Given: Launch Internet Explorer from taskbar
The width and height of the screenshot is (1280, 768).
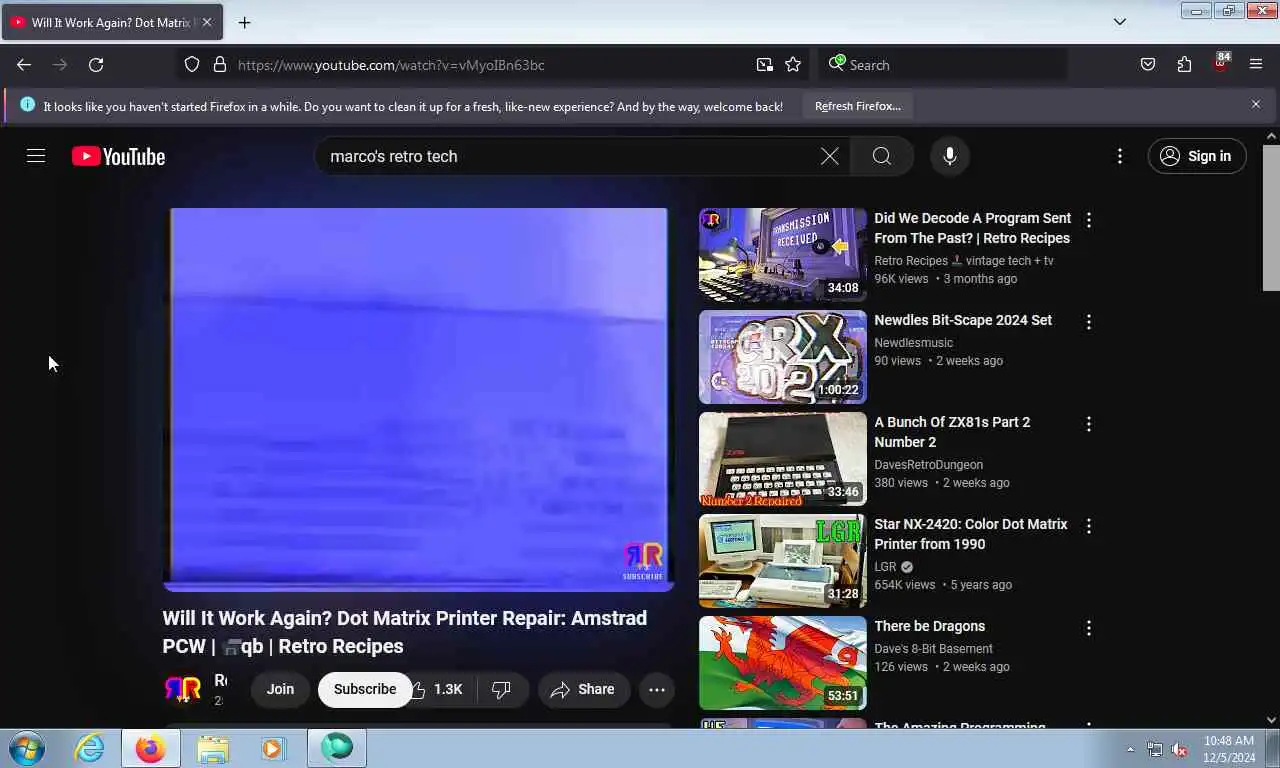Looking at the screenshot, I should 89,748.
